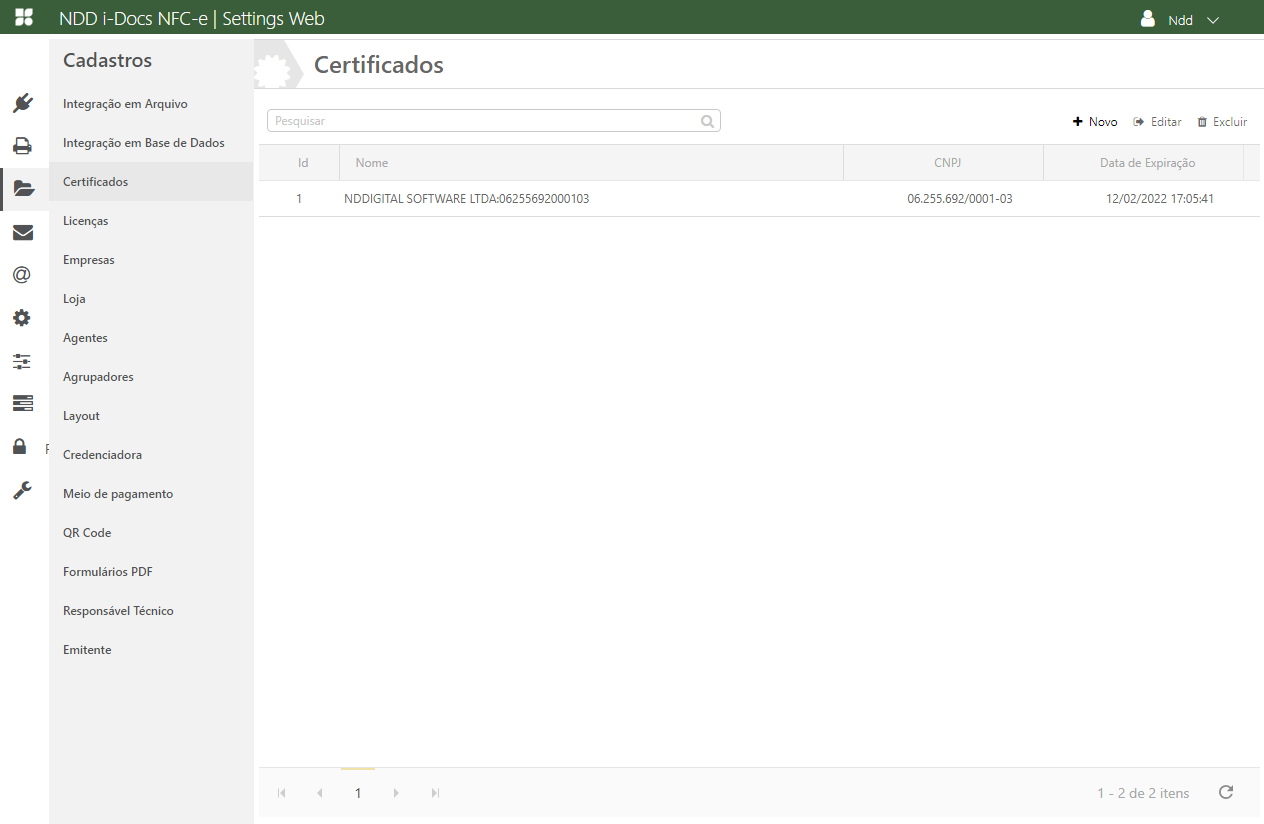Open the printer icon section

point(23,146)
